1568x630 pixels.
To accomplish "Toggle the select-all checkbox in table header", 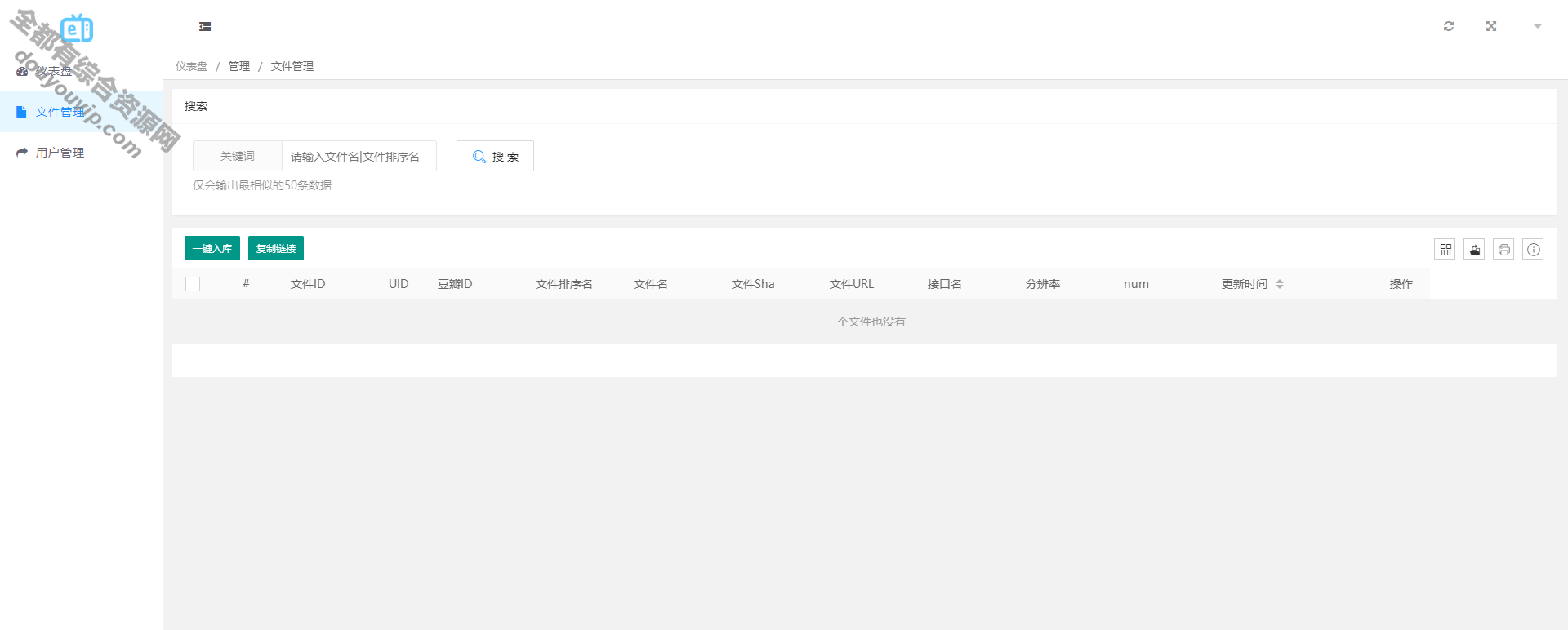I will pyautogui.click(x=193, y=284).
